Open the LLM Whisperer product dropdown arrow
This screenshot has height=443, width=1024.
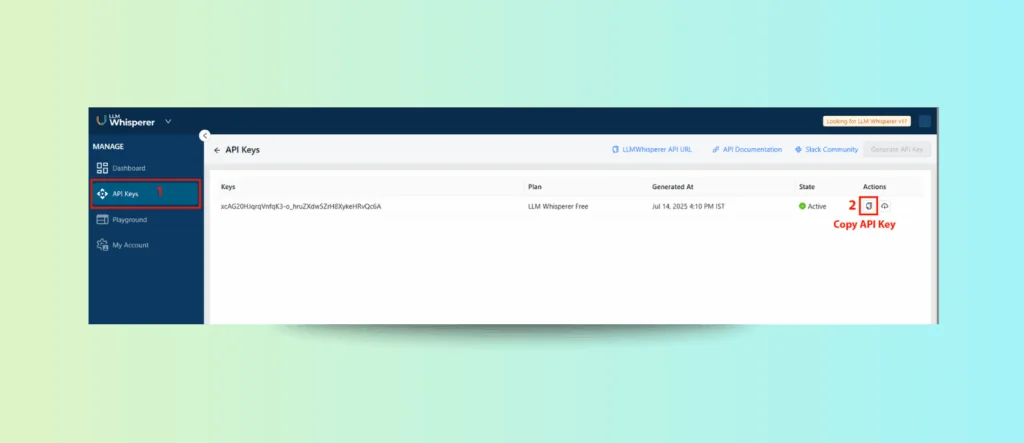[x=168, y=121]
